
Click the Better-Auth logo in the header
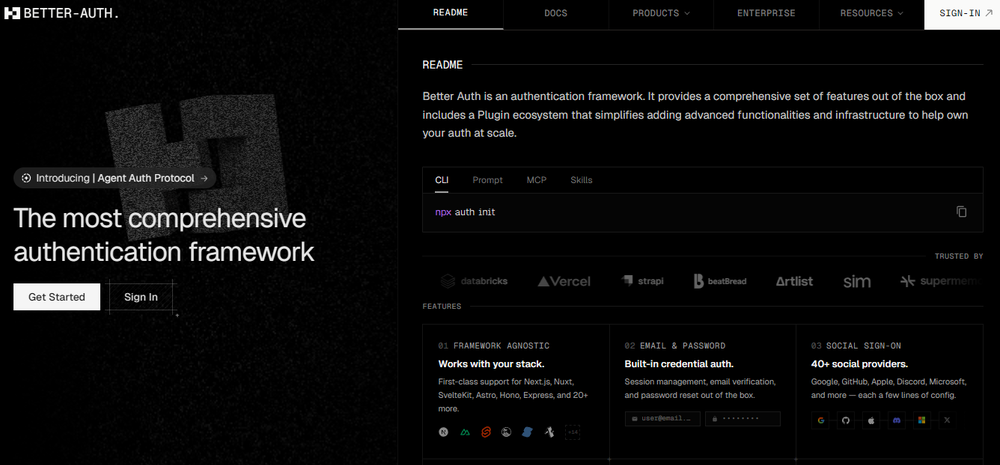[x=61, y=13]
